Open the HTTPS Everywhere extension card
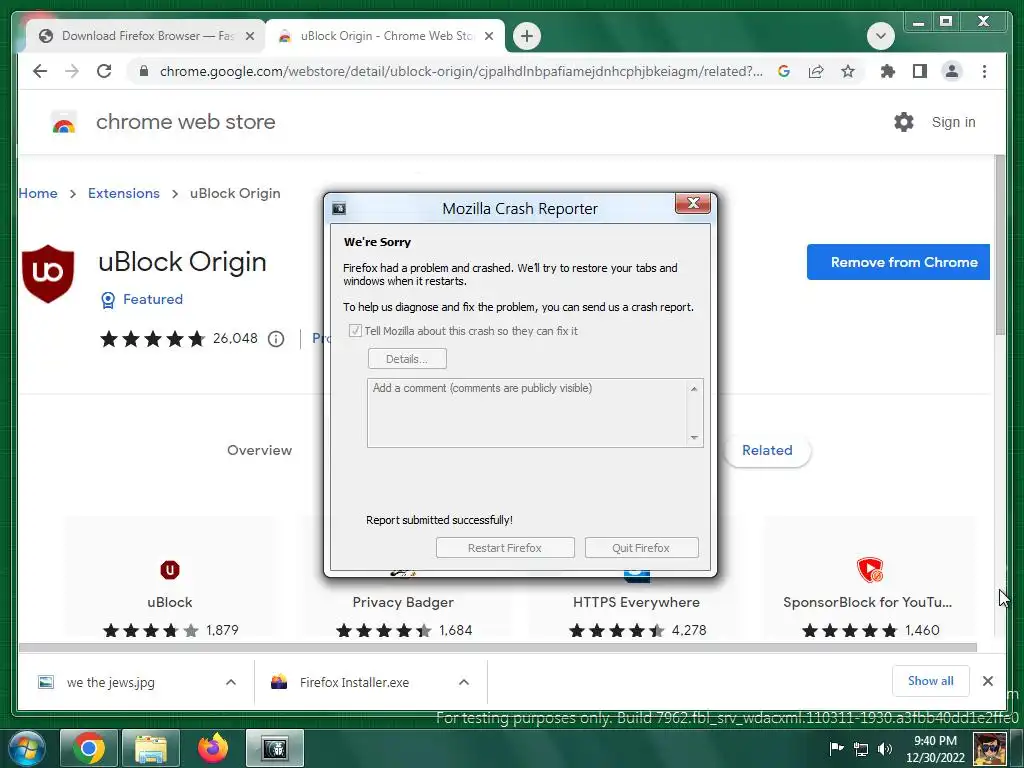Viewport: 1024px width, 768px height. 636,602
